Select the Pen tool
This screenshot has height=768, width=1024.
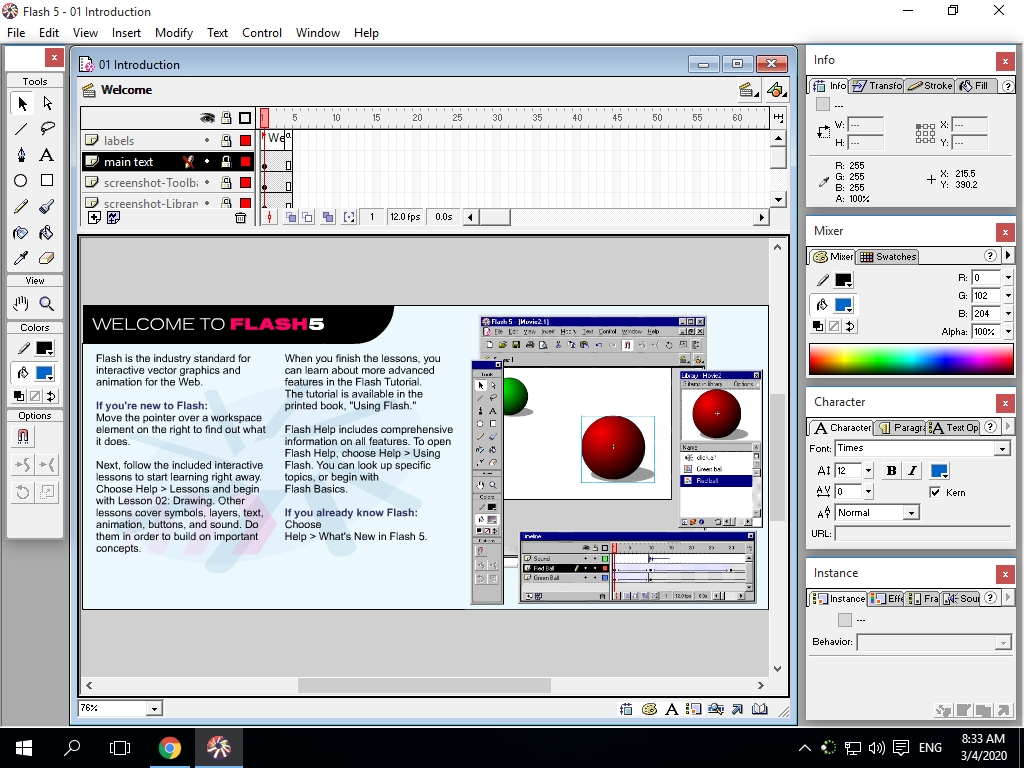point(22,155)
